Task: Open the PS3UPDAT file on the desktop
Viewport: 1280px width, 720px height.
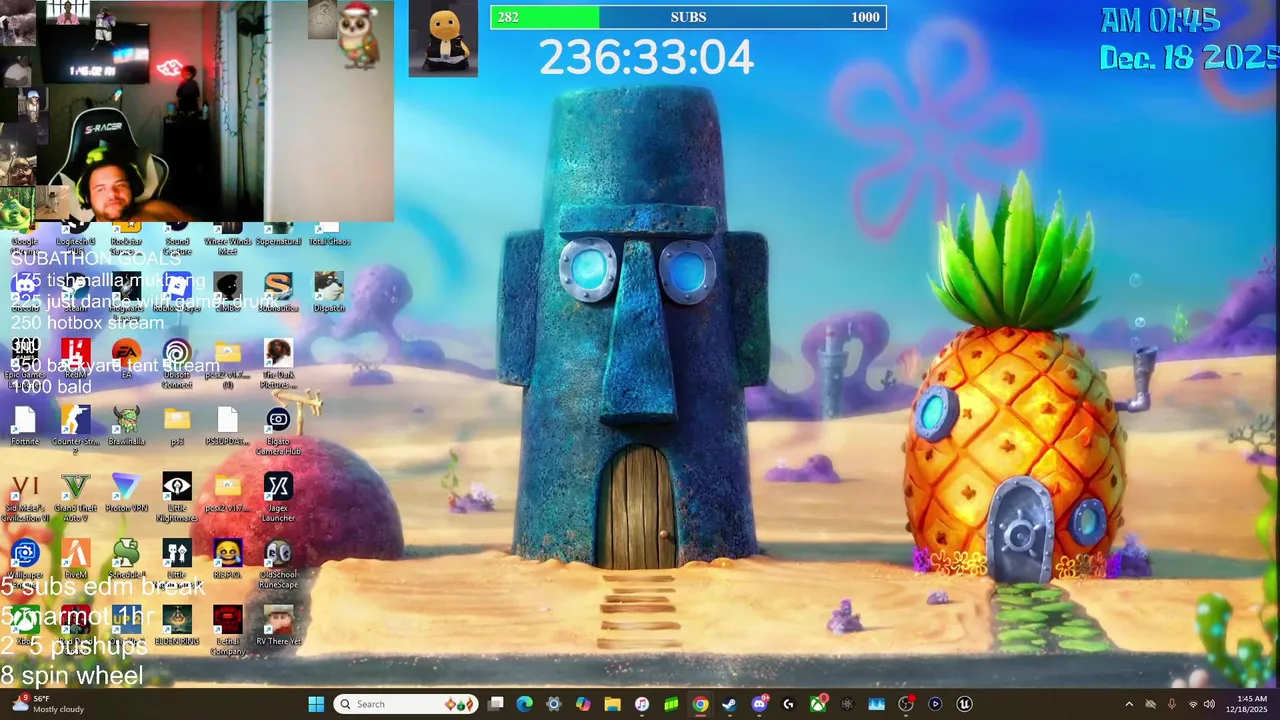Action: coord(227,425)
